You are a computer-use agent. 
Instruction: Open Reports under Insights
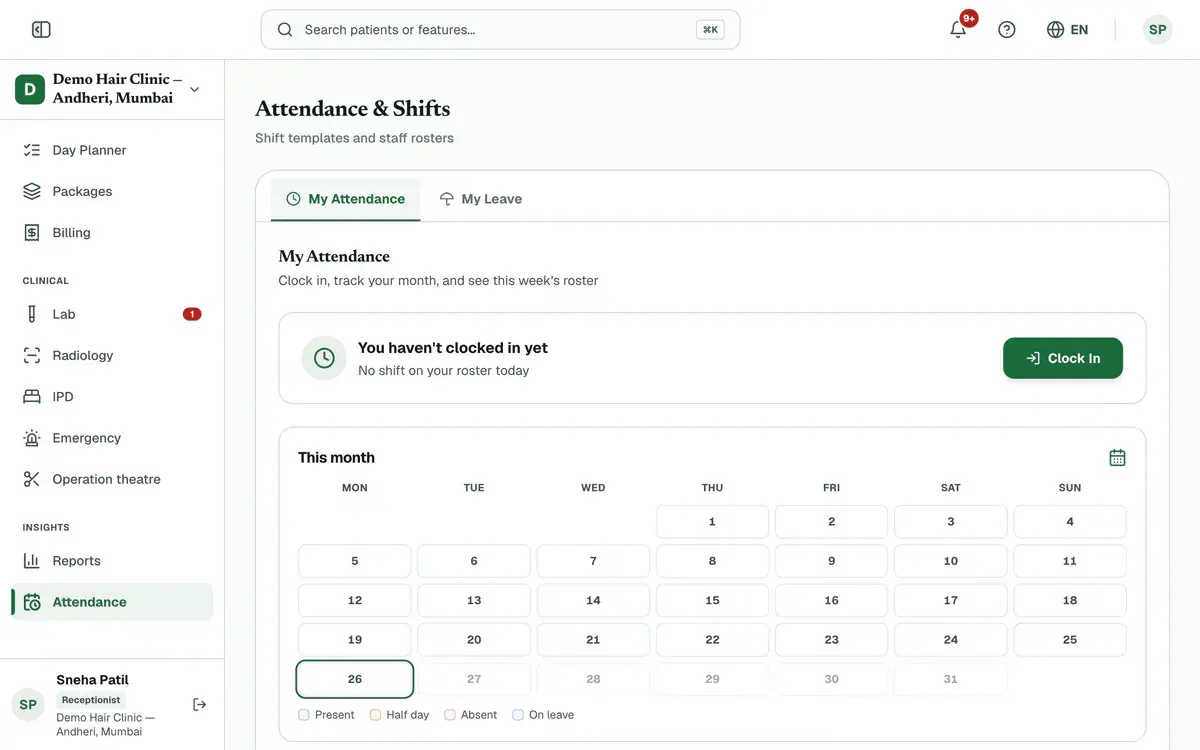(112, 561)
